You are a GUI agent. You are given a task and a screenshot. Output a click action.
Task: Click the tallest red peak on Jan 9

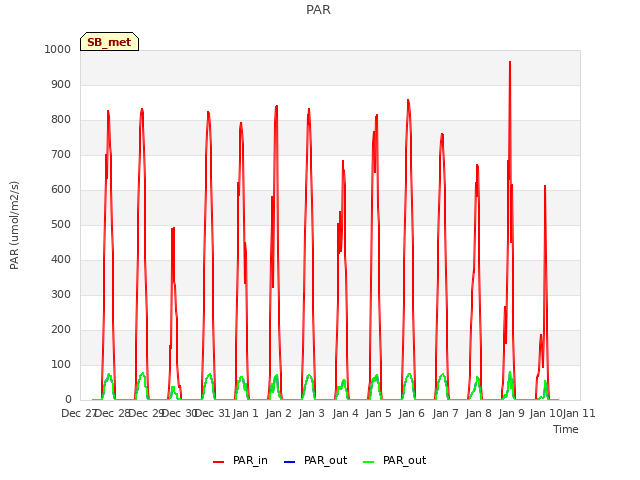(510, 62)
